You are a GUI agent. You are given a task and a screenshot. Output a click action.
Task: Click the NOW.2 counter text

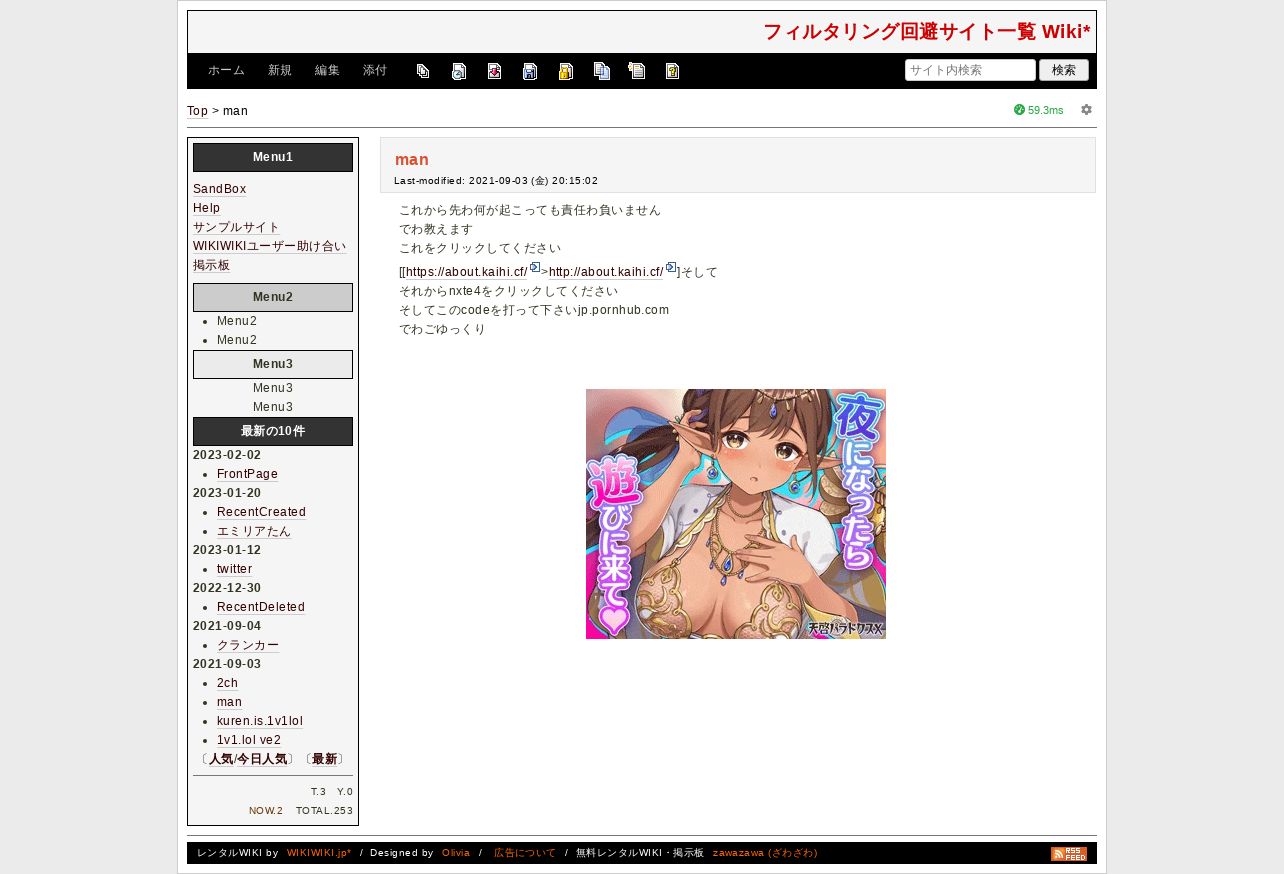pyautogui.click(x=266, y=811)
